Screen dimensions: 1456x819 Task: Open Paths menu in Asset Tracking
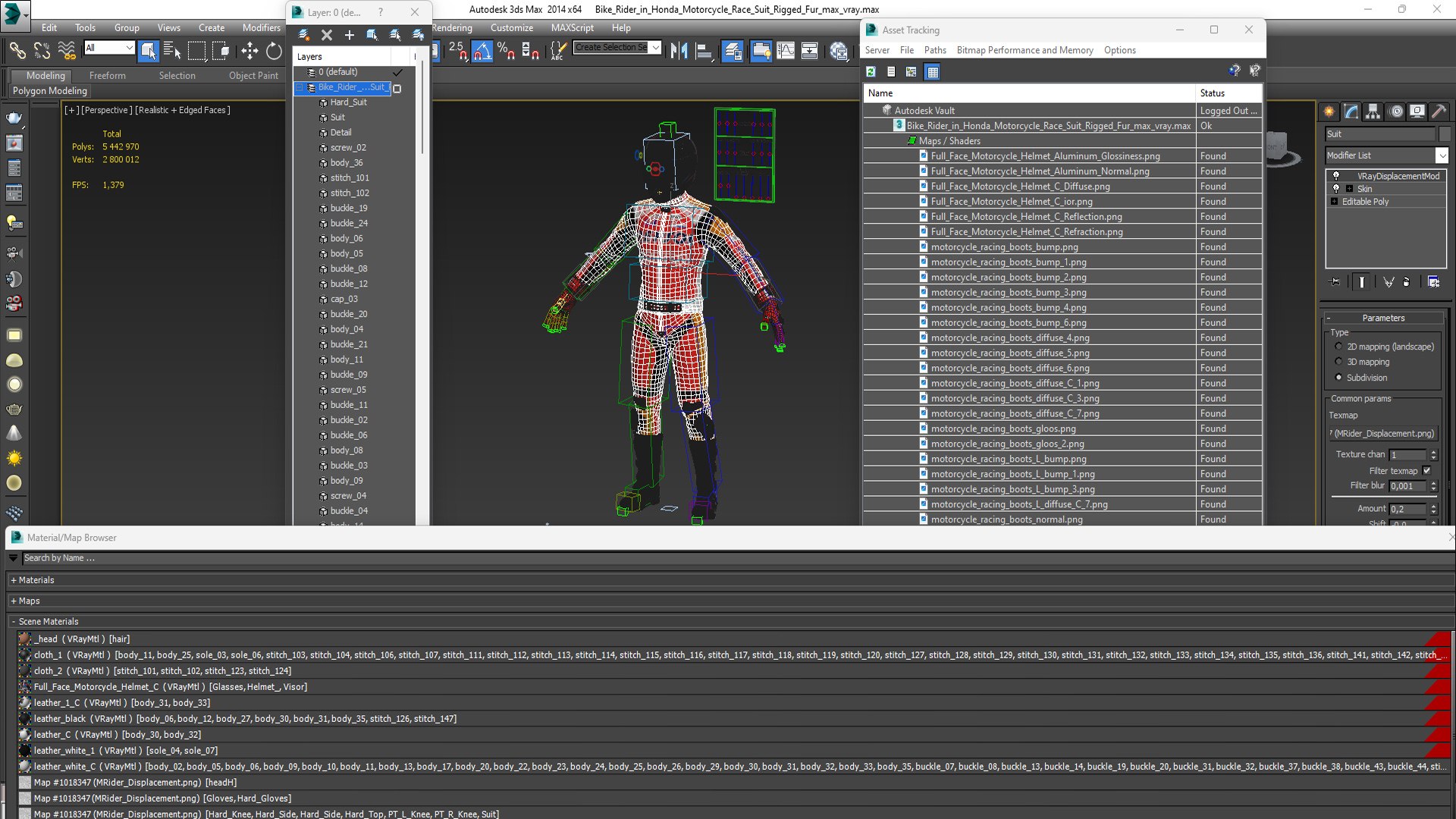click(935, 50)
